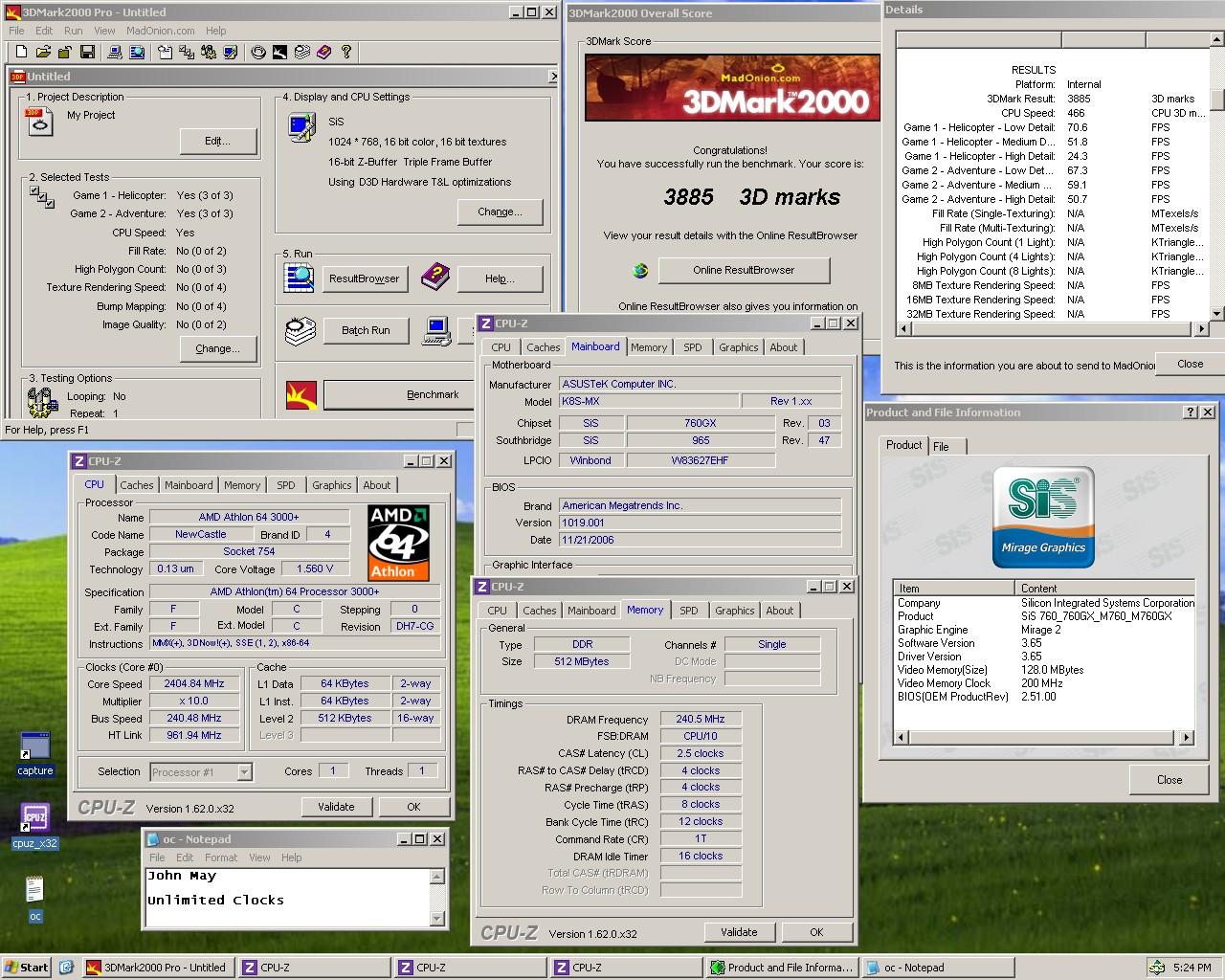The width and height of the screenshot is (1225, 980).
Task: Click the round demo toolbar icon
Action: coord(258,52)
